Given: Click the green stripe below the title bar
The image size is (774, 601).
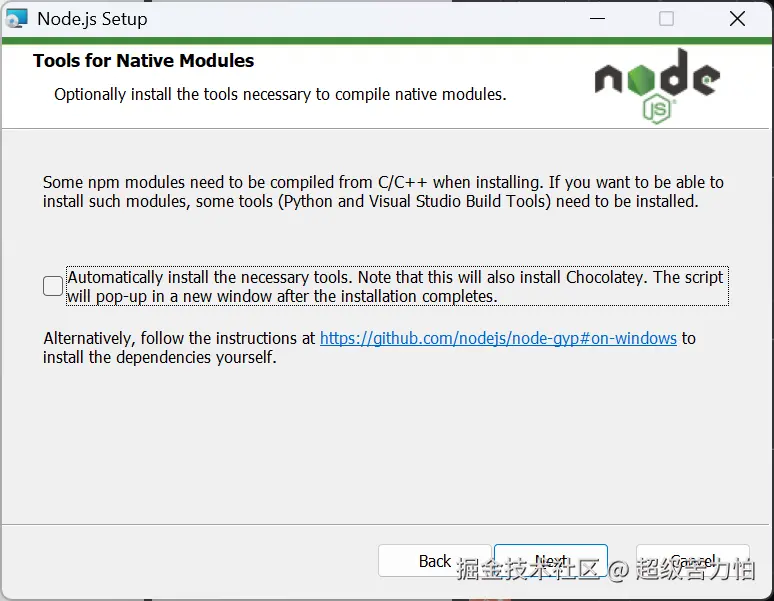Looking at the screenshot, I should pyautogui.click(x=387, y=41).
